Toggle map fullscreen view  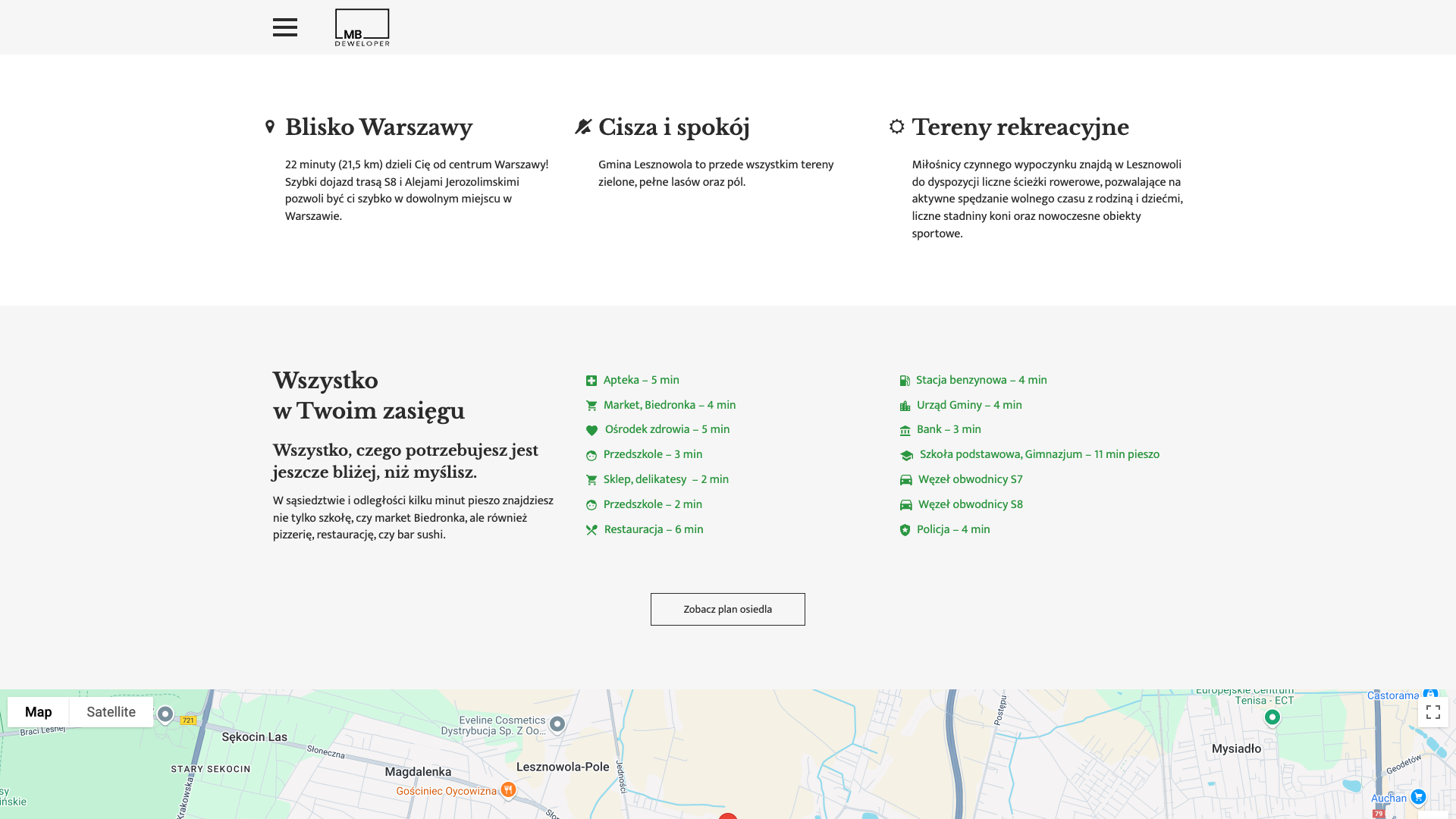tap(1432, 712)
